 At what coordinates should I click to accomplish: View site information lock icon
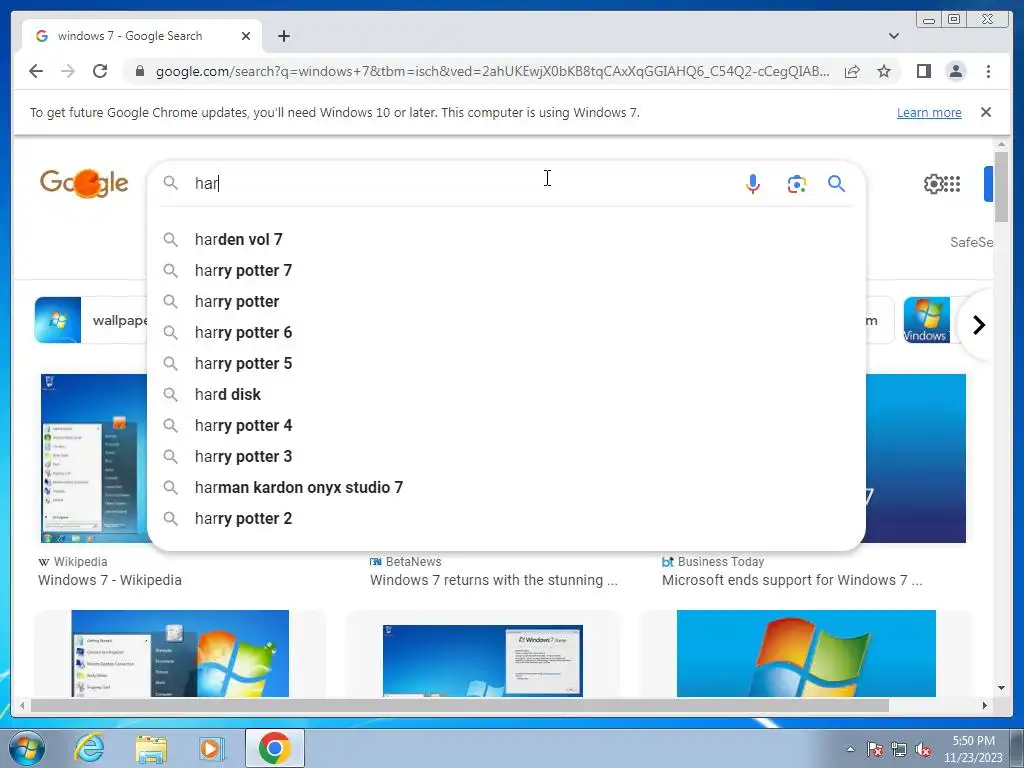pos(139,71)
